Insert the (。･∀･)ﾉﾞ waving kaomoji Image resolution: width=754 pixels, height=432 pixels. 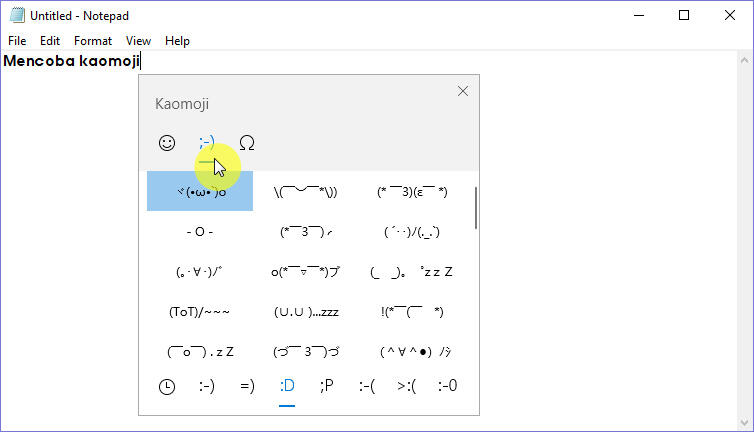(200, 272)
